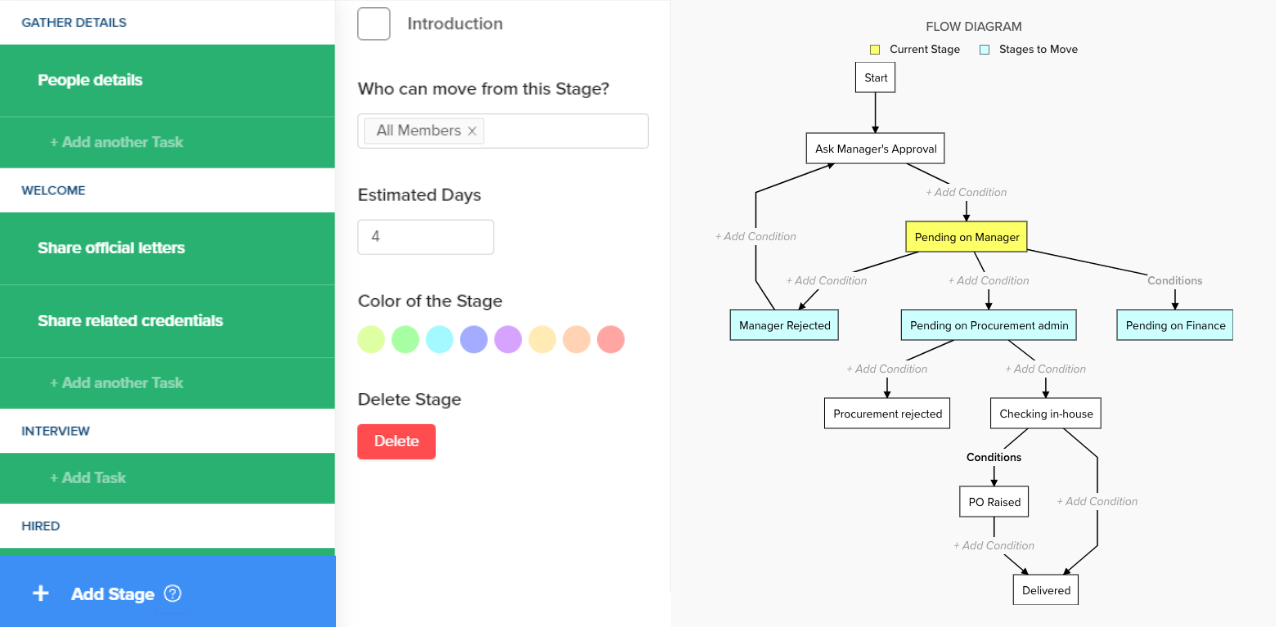Edit the Estimated Days input field
Image resolution: width=1276 pixels, height=627 pixels.
[425, 237]
